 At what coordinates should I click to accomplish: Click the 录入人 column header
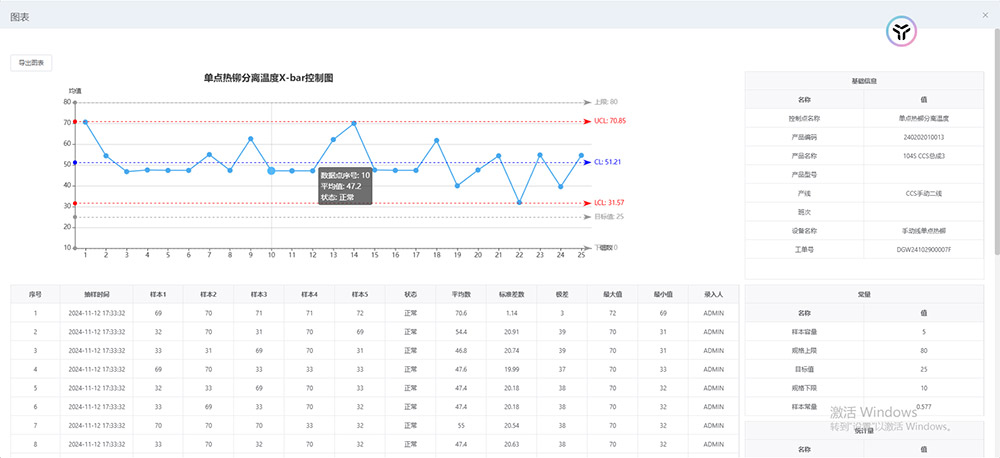click(713, 294)
